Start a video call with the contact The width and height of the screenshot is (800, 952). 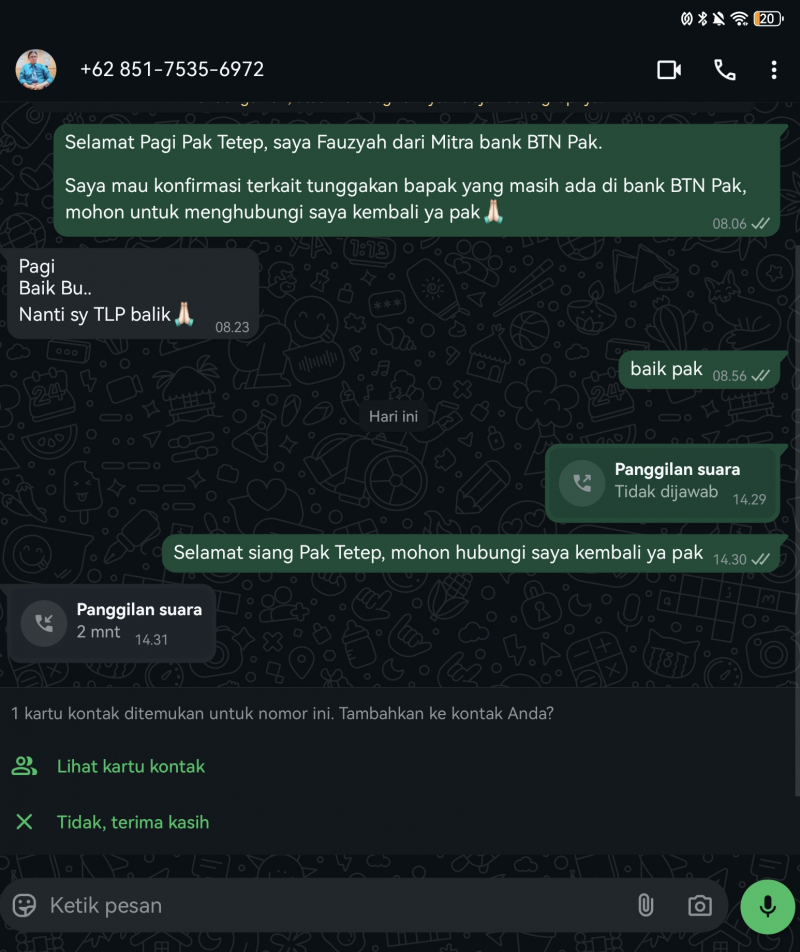(x=668, y=70)
